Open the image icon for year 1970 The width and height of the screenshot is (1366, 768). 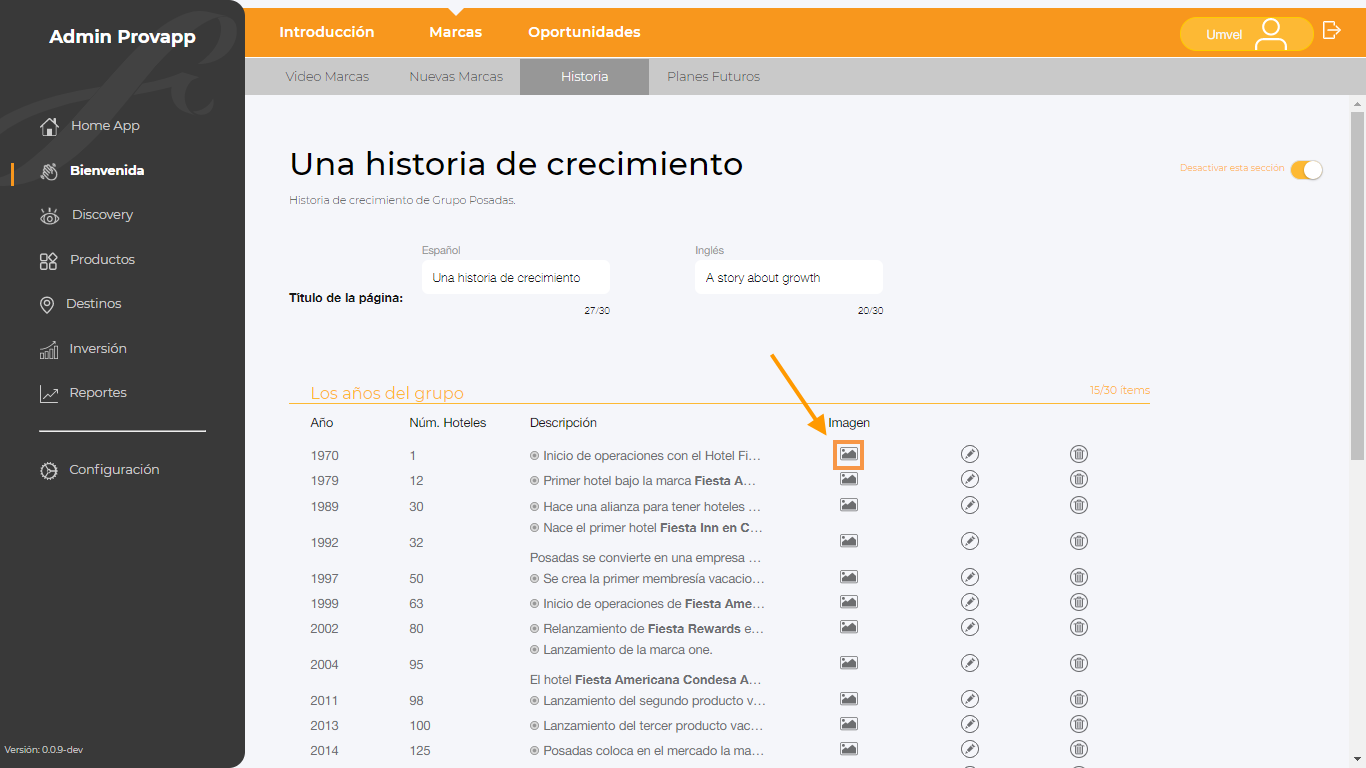coord(849,454)
